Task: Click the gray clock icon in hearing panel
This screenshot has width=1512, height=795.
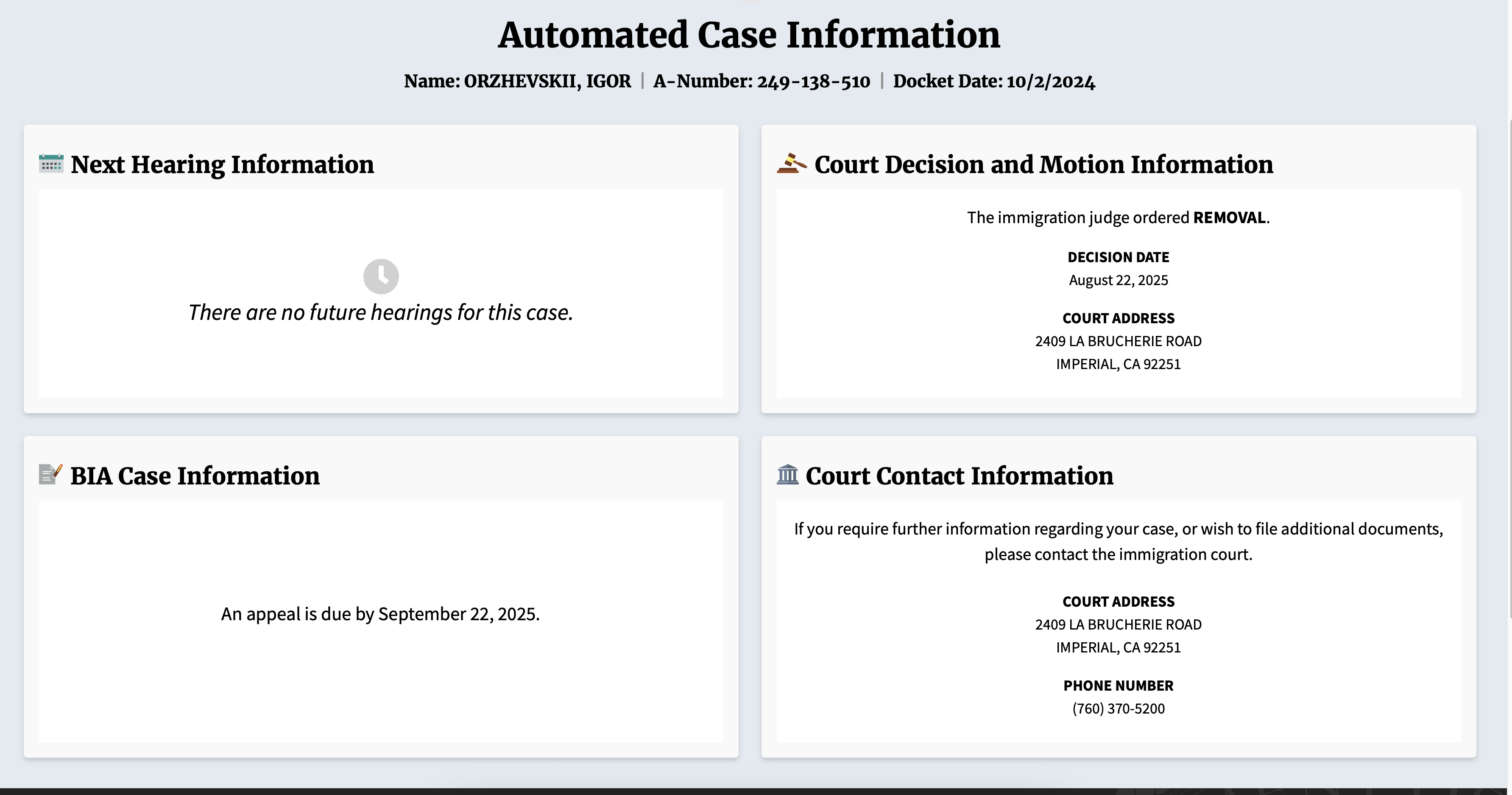Action: pyautogui.click(x=381, y=277)
